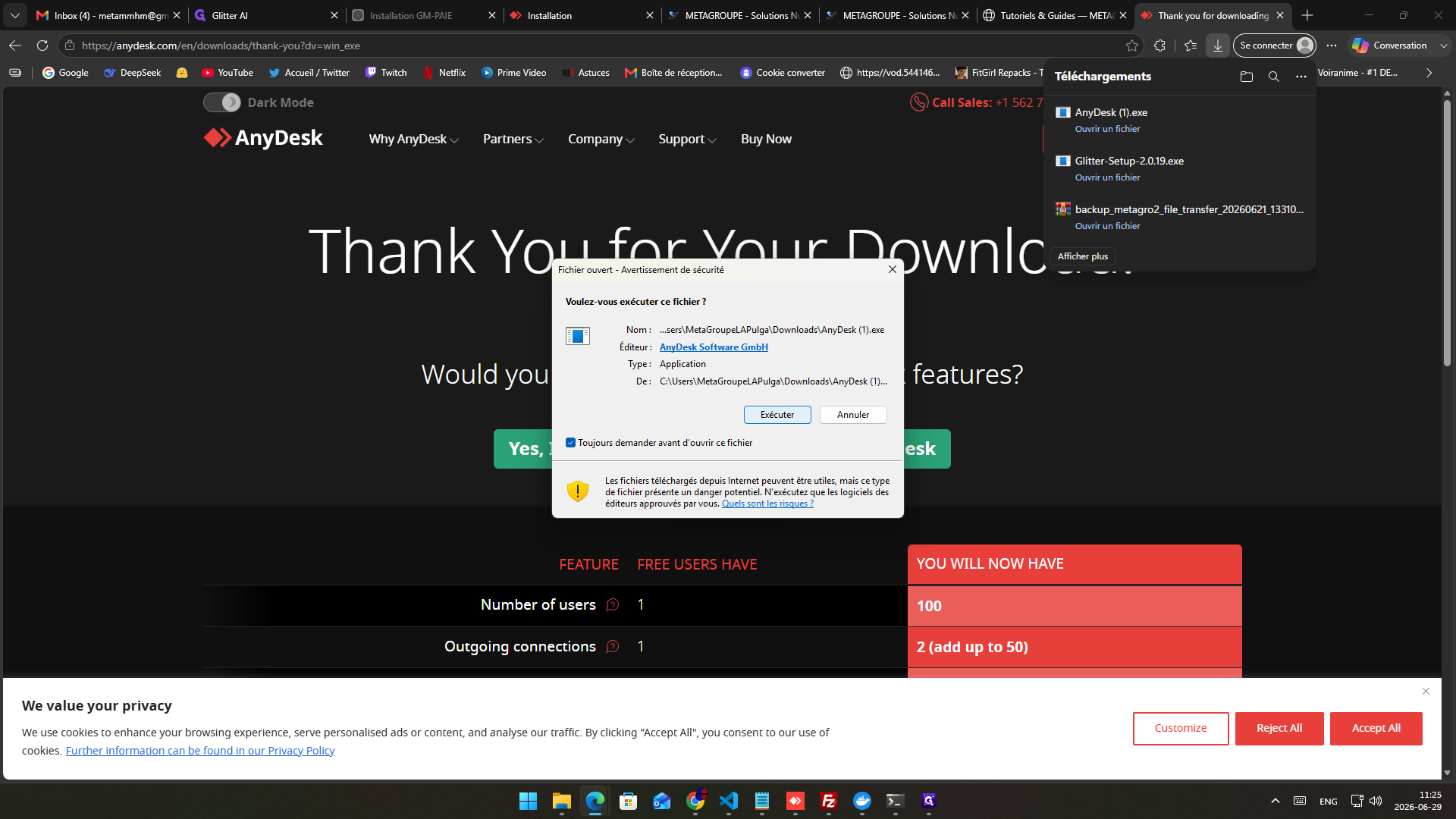Open FileZilla from taskbar
Viewport: 1456px width, 819px height.
click(x=829, y=801)
